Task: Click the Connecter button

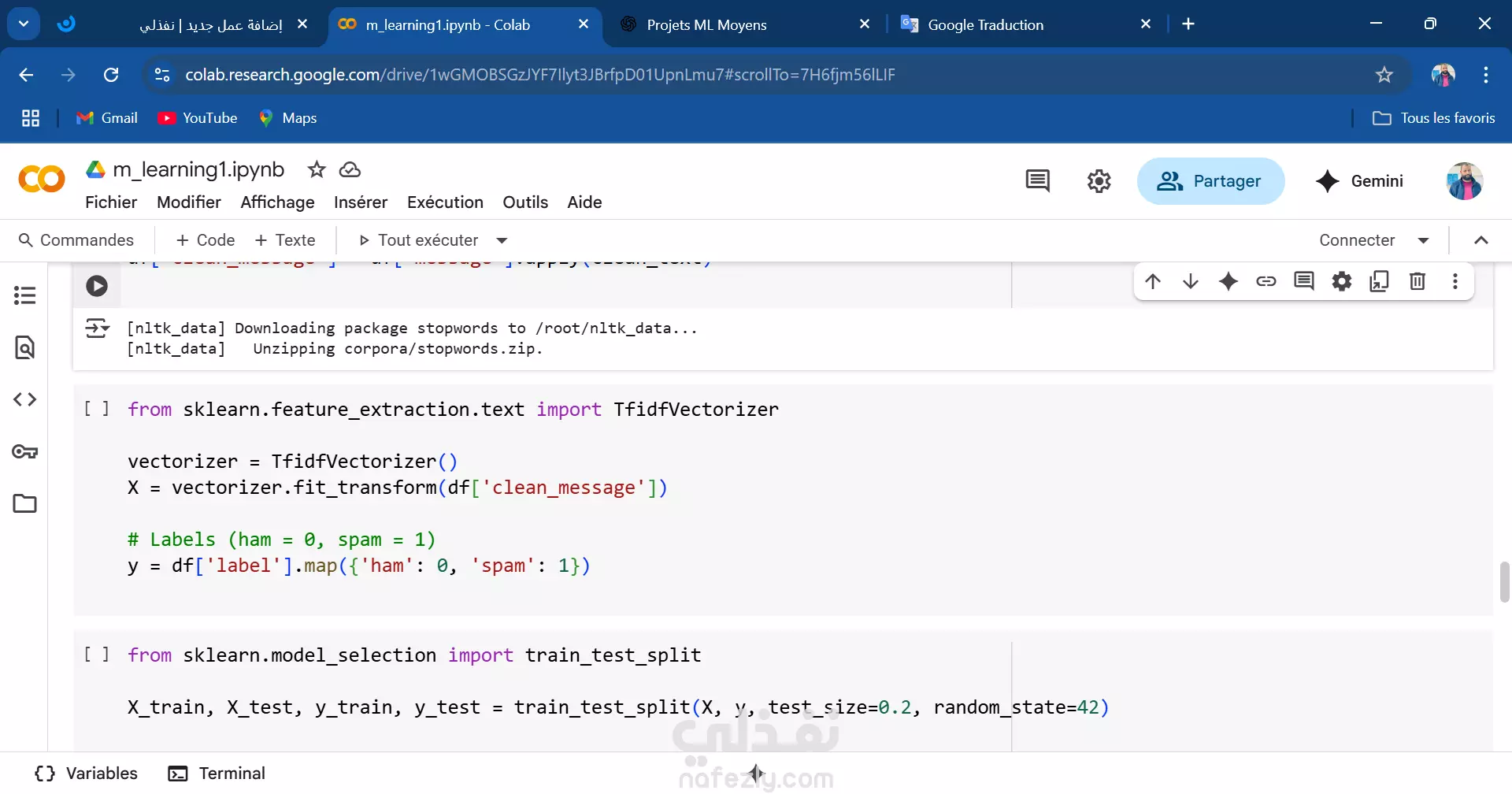Action: pos(1357,240)
